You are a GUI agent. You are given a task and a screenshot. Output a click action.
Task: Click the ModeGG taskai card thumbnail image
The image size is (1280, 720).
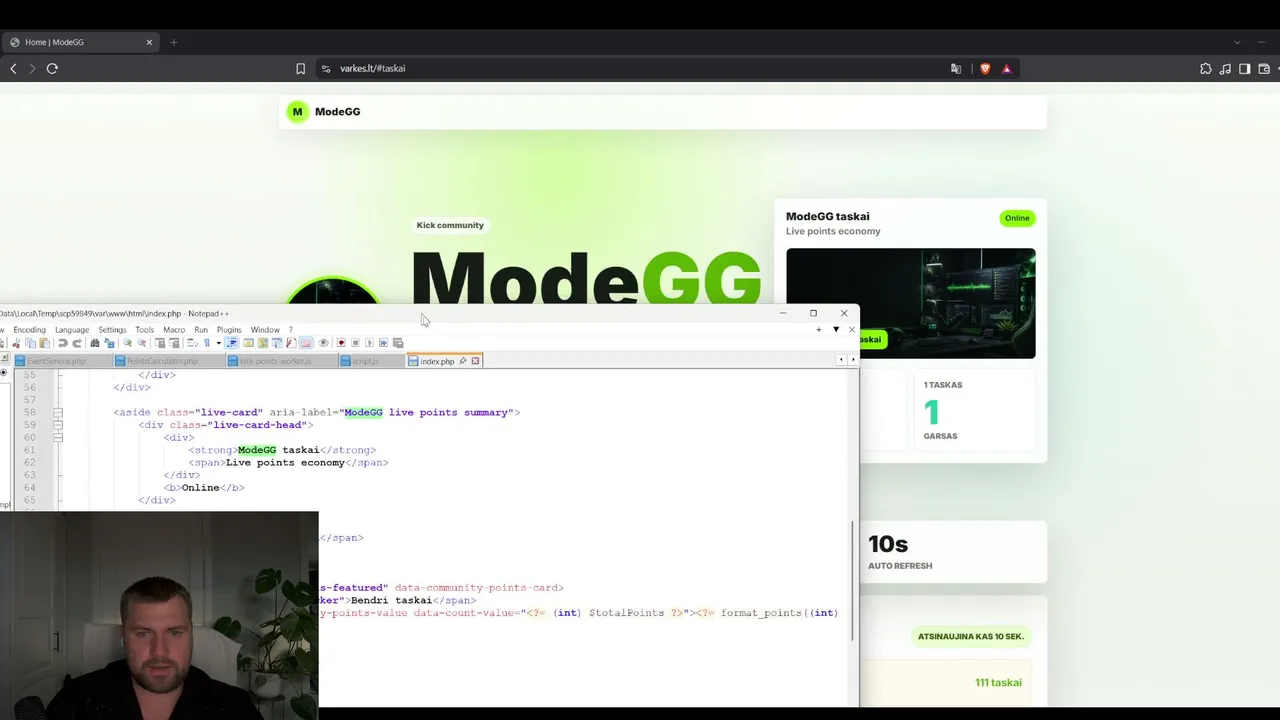(x=911, y=303)
